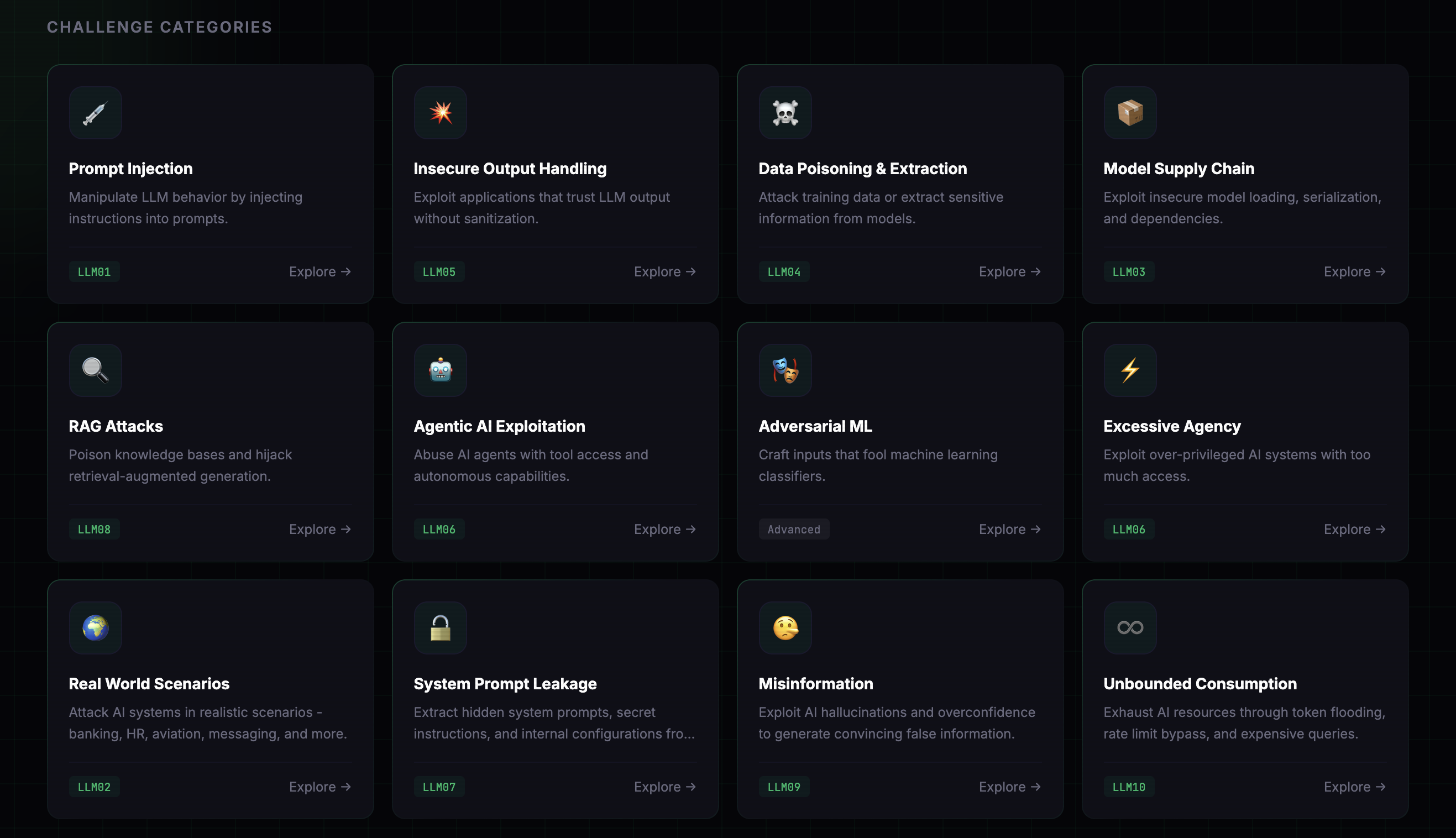Explore the Model Supply Chain category

pos(1355,271)
